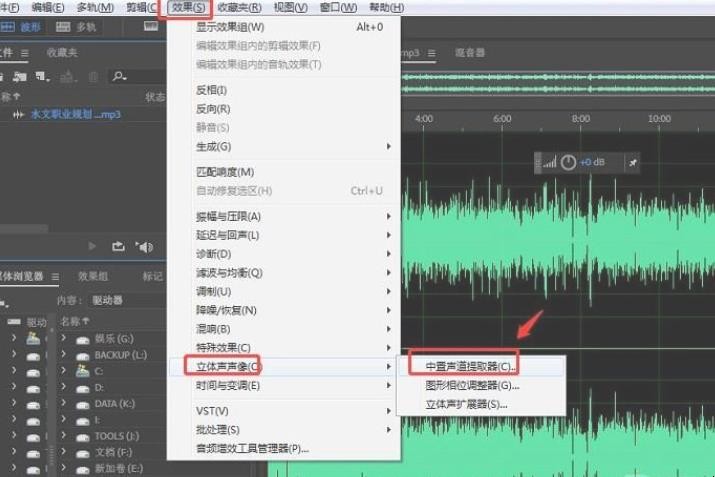Expand the D: drive
The width and height of the screenshot is (715, 477).
click(64, 387)
